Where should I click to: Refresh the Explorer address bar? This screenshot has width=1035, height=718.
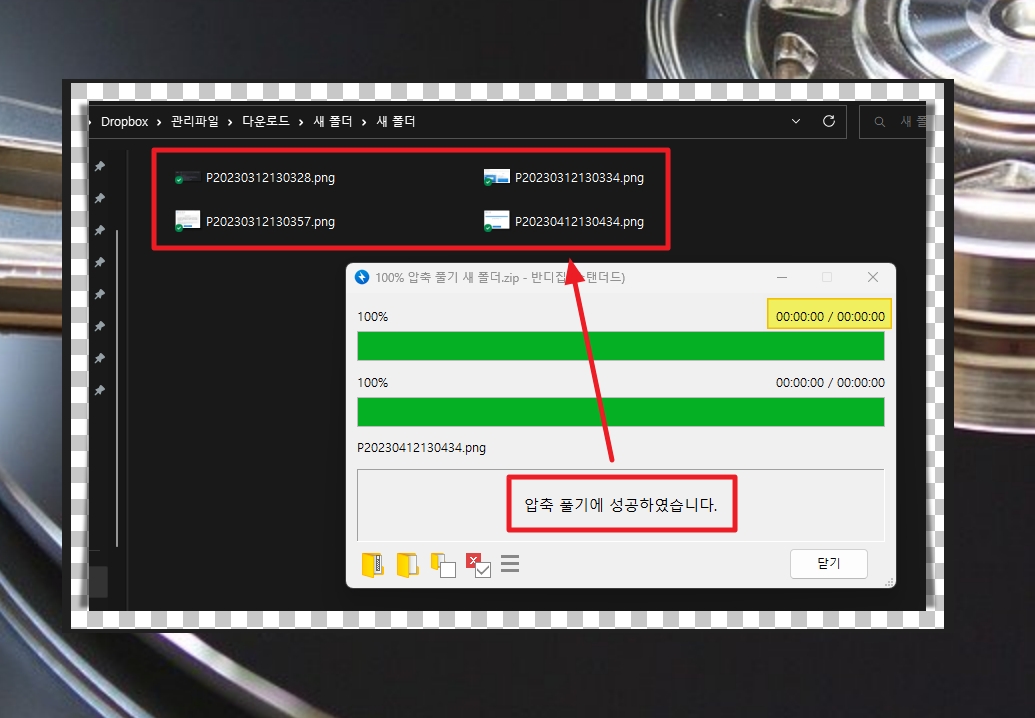pyautogui.click(x=829, y=121)
